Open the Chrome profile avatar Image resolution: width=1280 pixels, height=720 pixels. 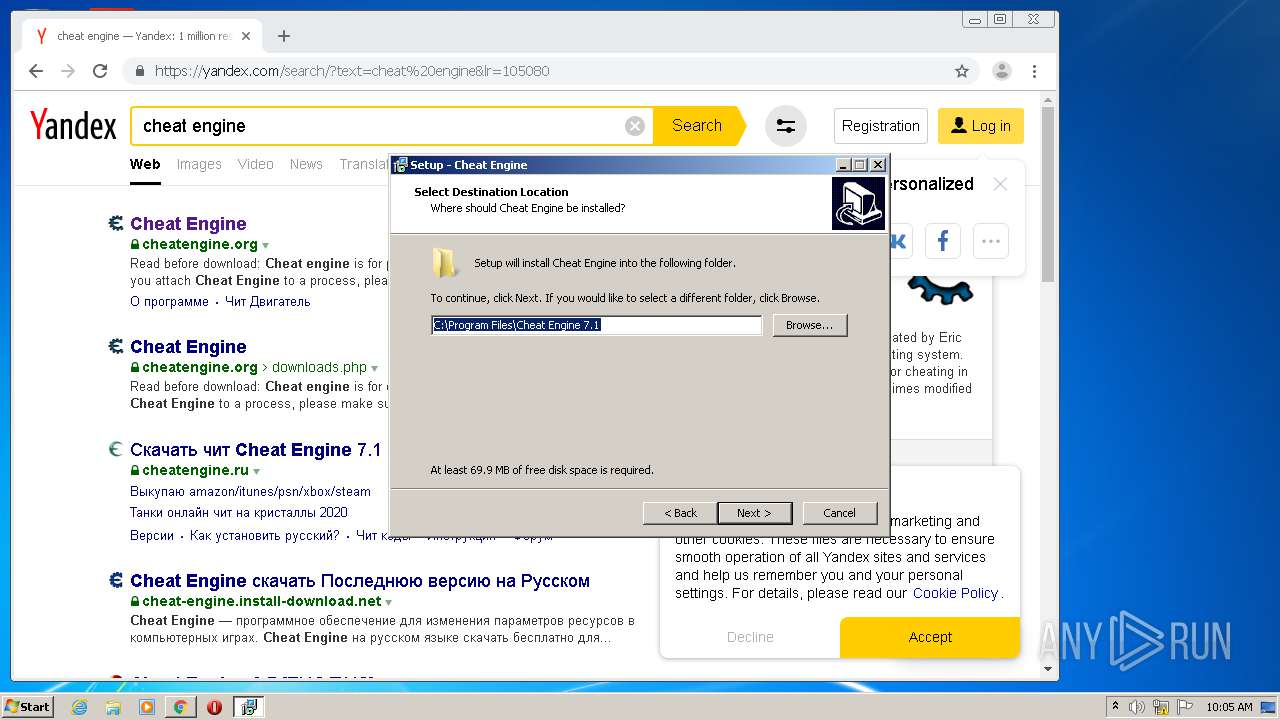tap(1001, 71)
